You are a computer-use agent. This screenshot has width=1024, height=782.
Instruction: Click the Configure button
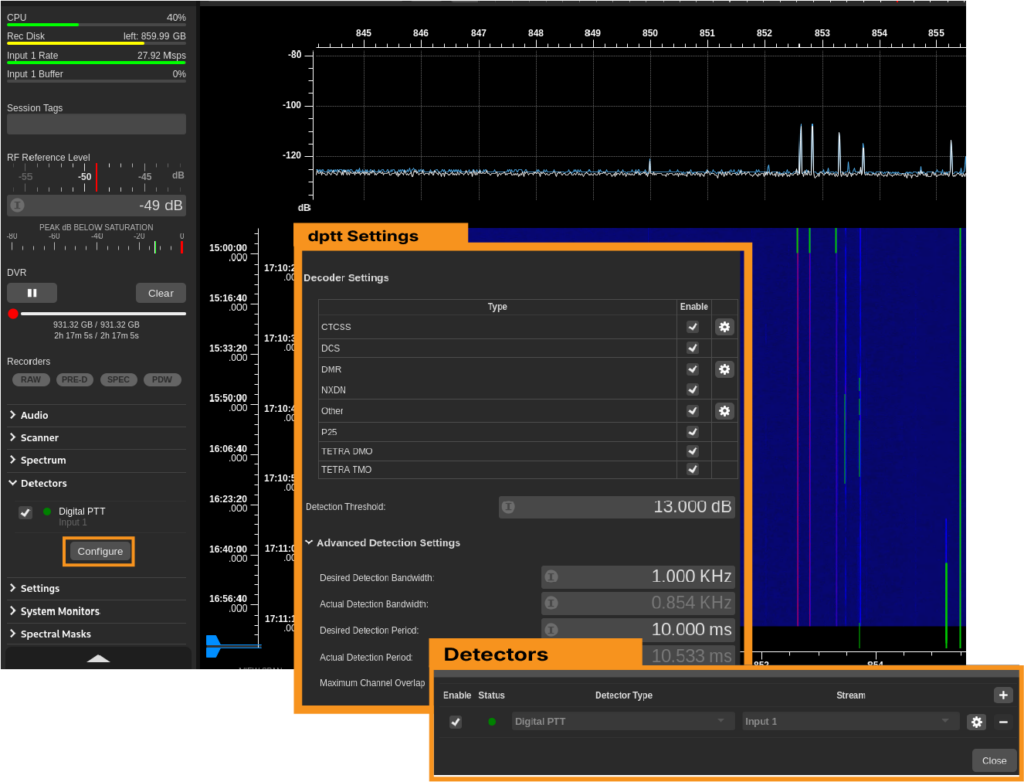click(100, 551)
